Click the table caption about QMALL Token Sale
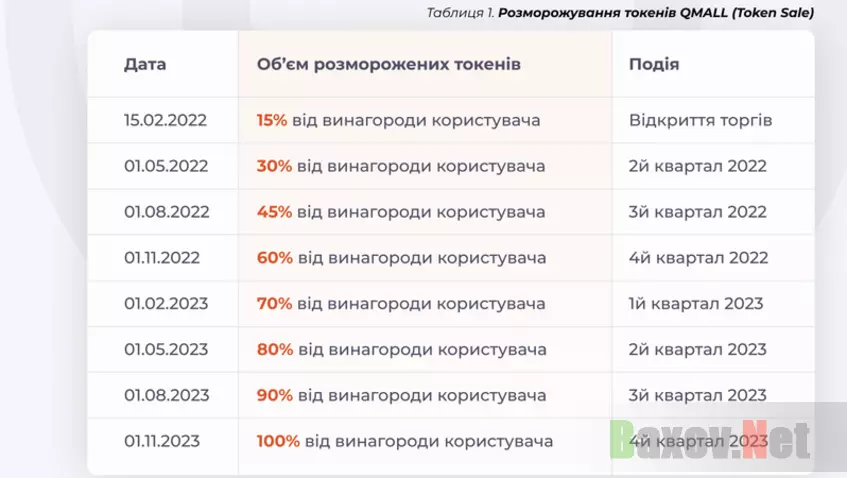Image resolution: width=847 pixels, height=478 pixels. click(x=620, y=13)
